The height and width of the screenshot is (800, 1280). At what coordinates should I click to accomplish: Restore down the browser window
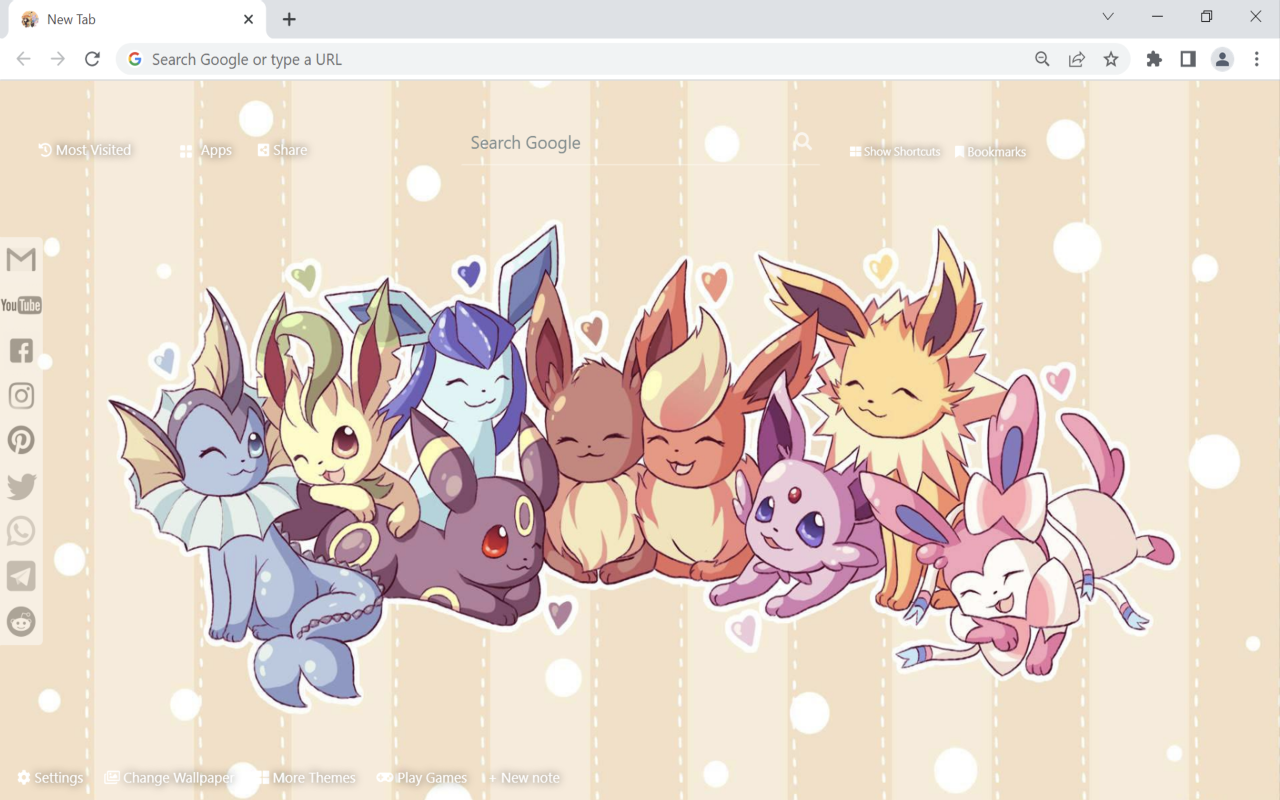click(x=1206, y=16)
